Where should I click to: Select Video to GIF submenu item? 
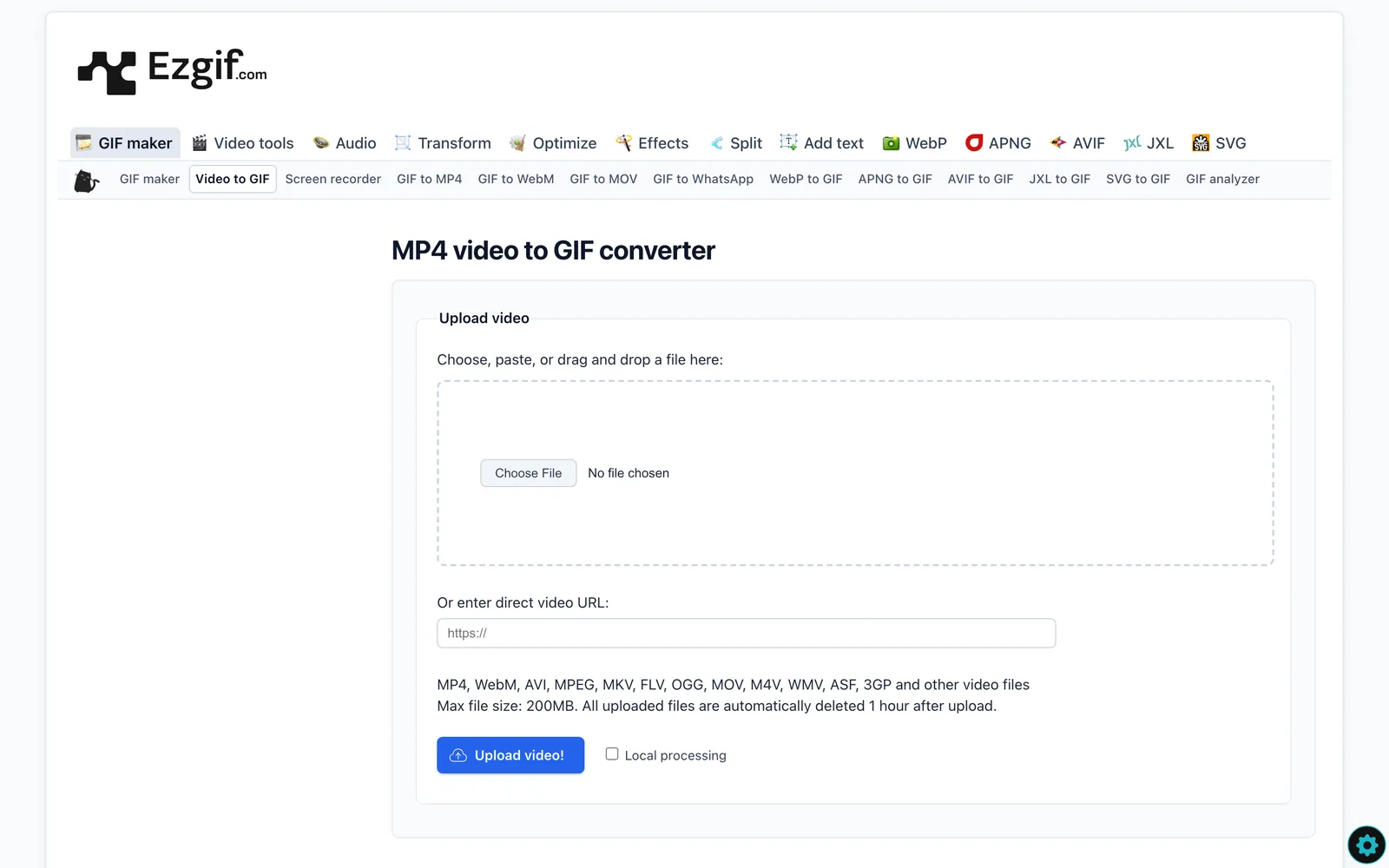click(x=233, y=179)
